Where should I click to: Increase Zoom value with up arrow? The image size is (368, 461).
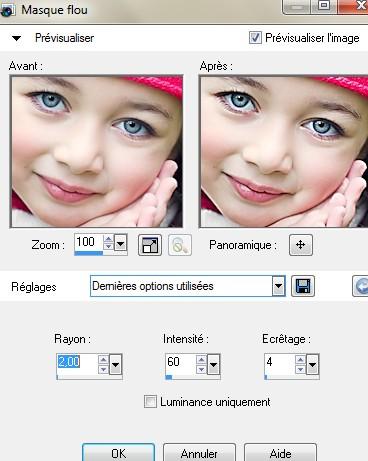point(108,239)
